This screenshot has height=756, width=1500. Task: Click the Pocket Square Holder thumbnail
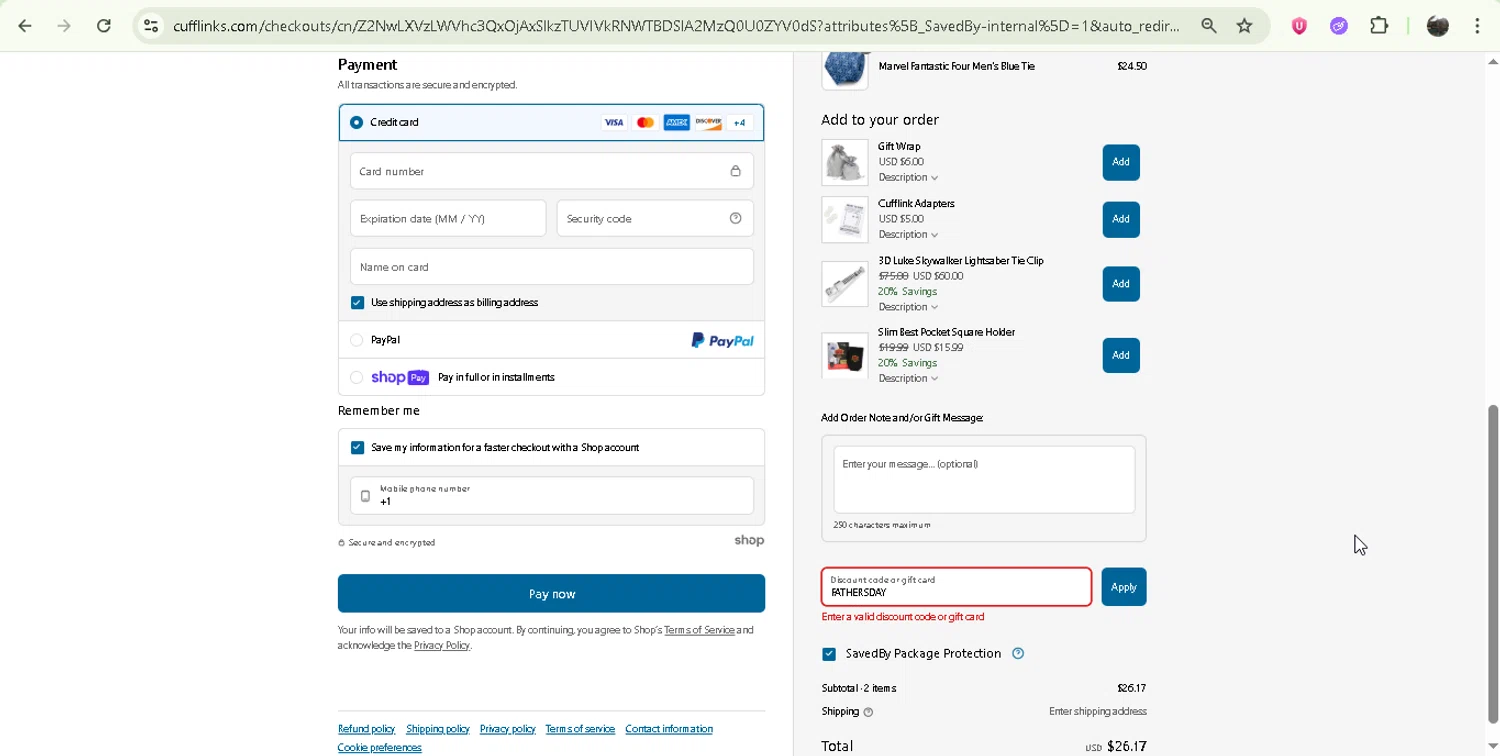point(845,355)
